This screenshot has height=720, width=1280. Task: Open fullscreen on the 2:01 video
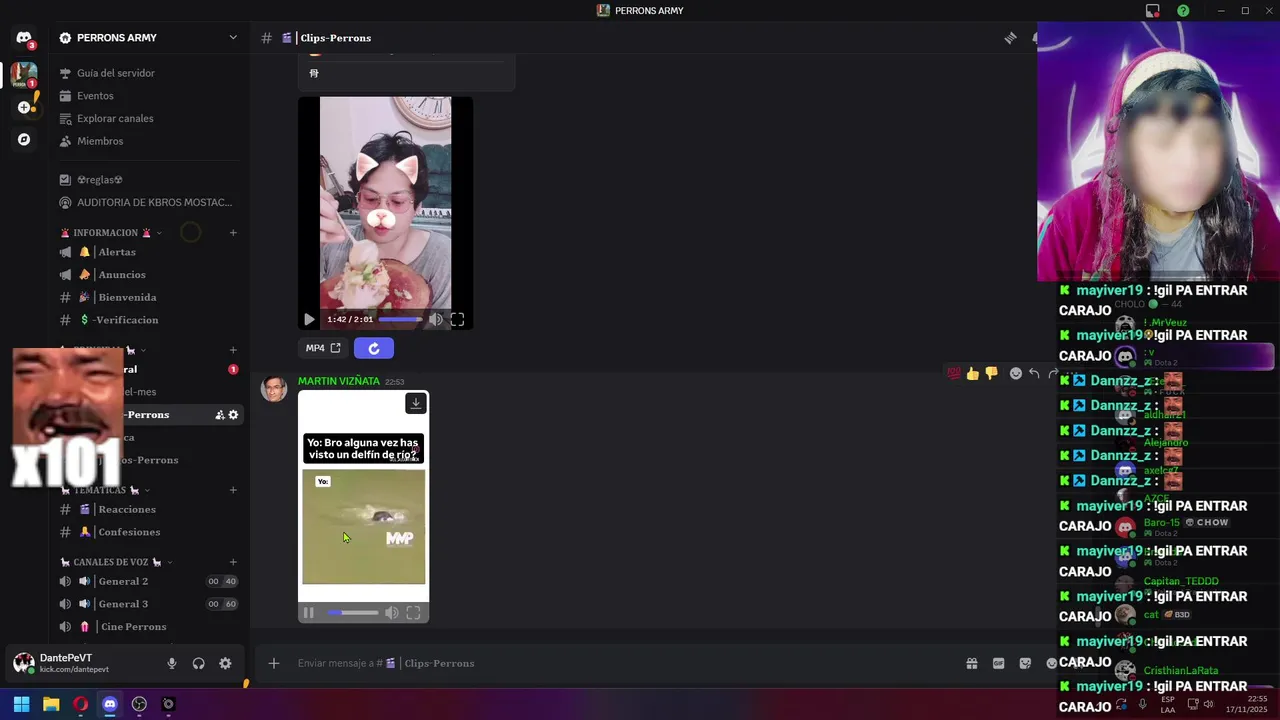(x=457, y=320)
